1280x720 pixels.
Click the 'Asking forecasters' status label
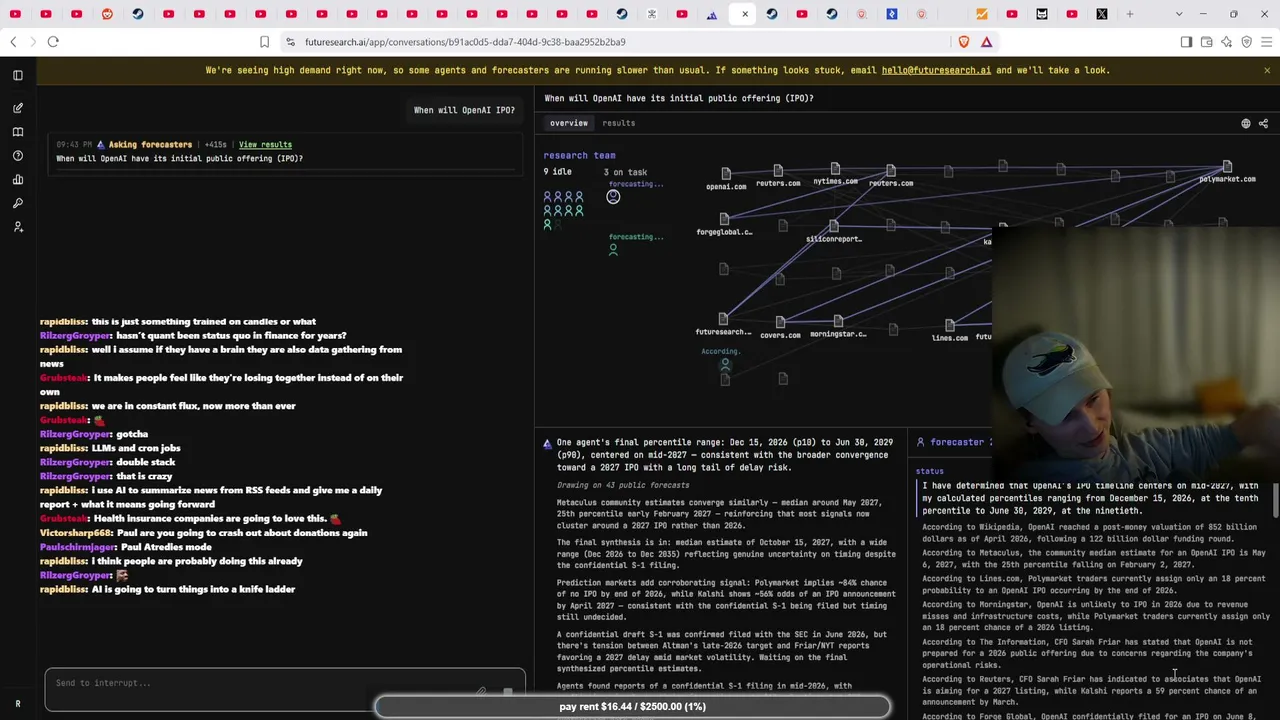150,145
